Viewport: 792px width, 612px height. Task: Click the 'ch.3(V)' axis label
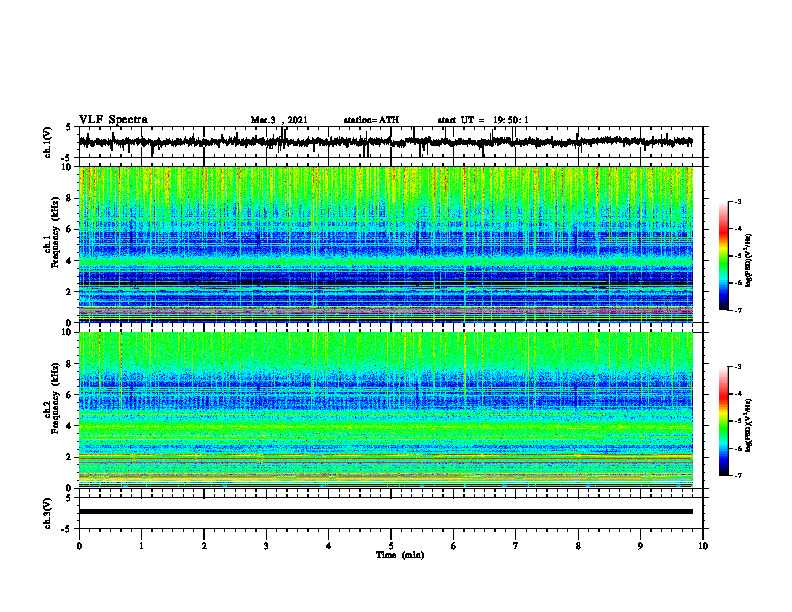48,513
